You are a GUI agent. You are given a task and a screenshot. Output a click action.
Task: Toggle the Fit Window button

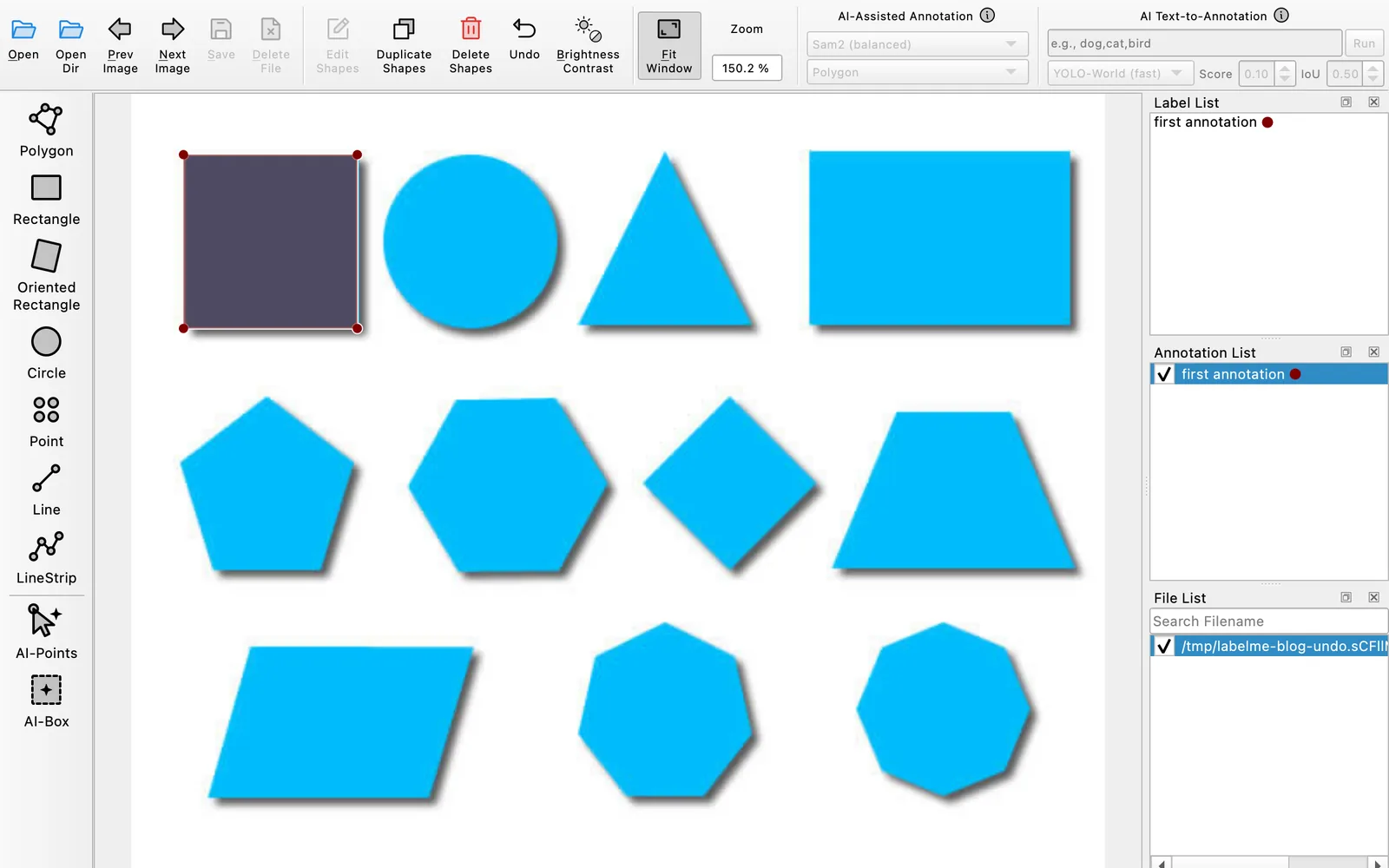tap(669, 45)
